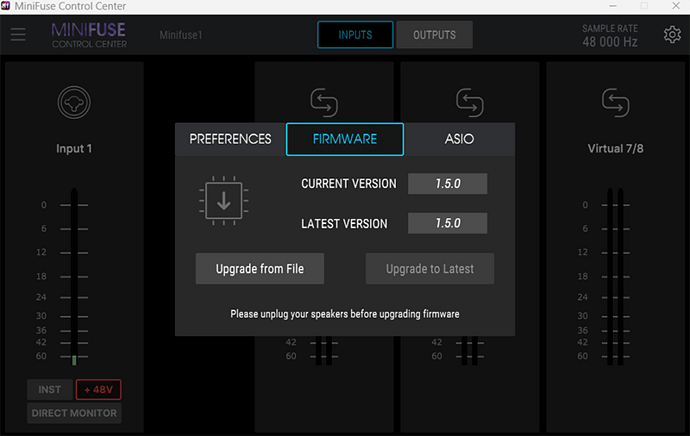Switch to the OUTPUTS view
Screen dimensions: 690x436
pos(434,35)
